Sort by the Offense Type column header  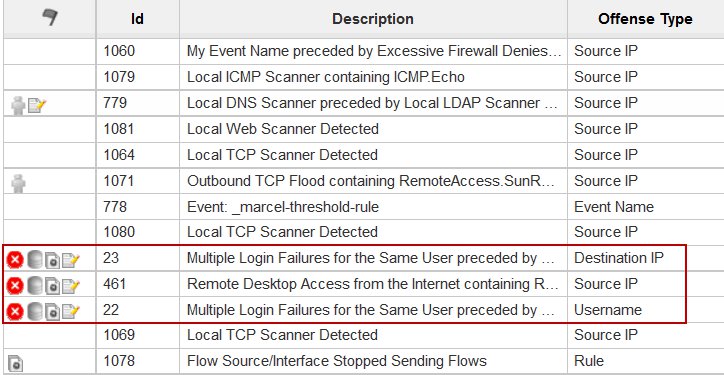click(645, 18)
